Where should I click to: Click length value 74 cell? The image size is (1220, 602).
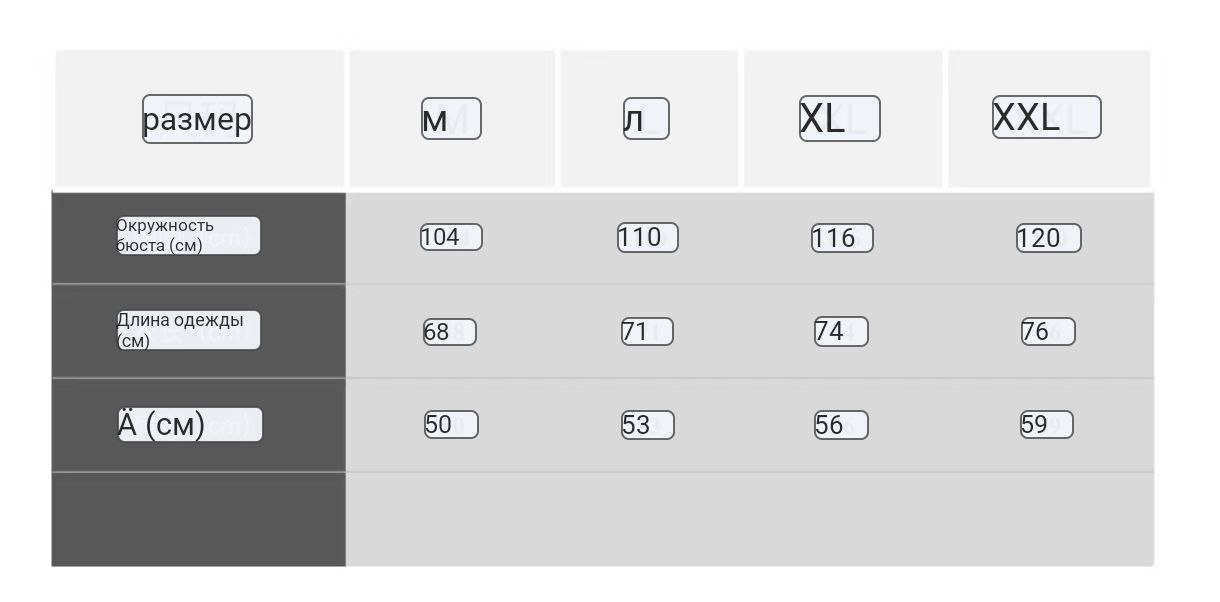click(841, 331)
